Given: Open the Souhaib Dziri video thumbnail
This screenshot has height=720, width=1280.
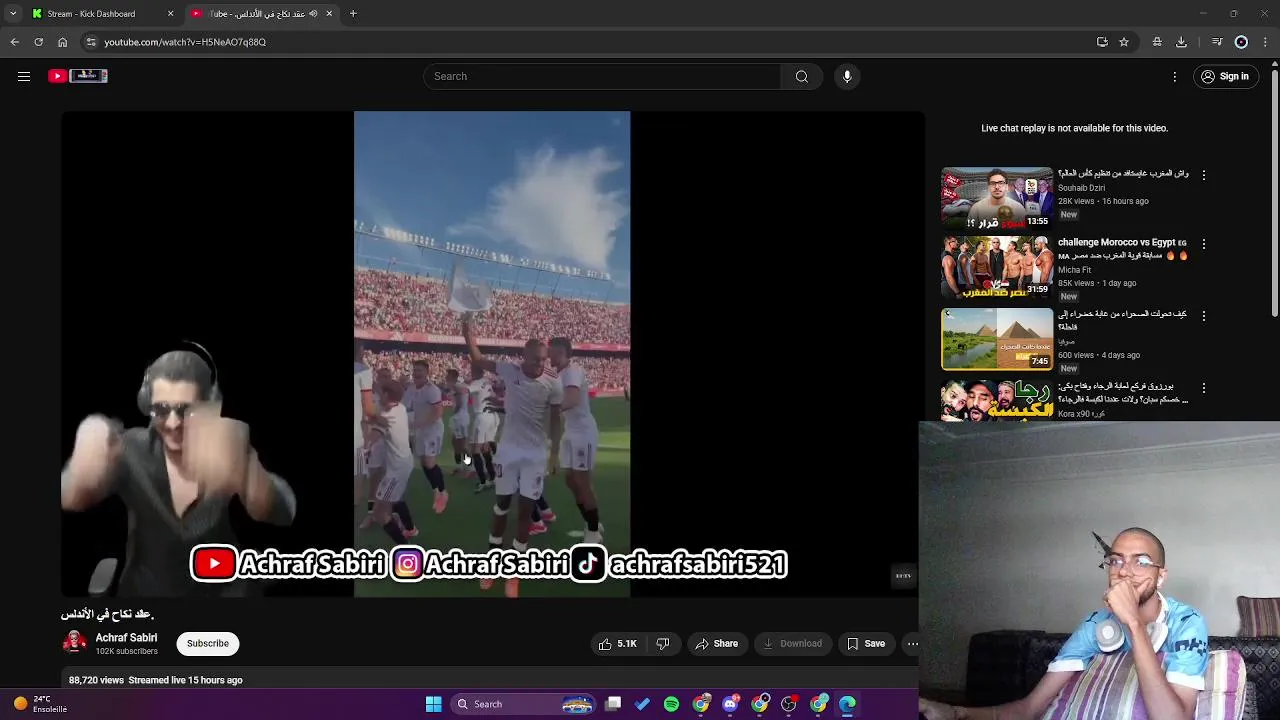Looking at the screenshot, I should (x=997, y=198).
